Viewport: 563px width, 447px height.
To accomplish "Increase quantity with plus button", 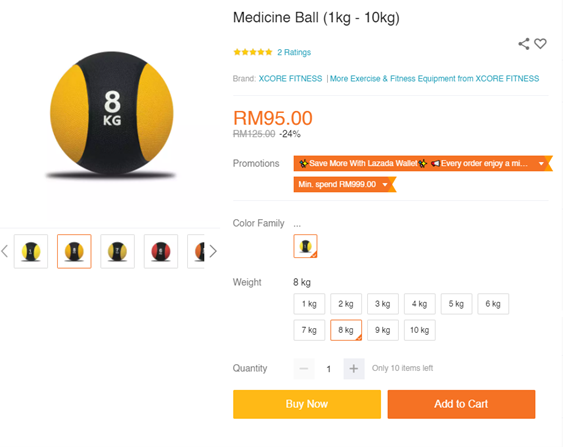I will [354, 368].
